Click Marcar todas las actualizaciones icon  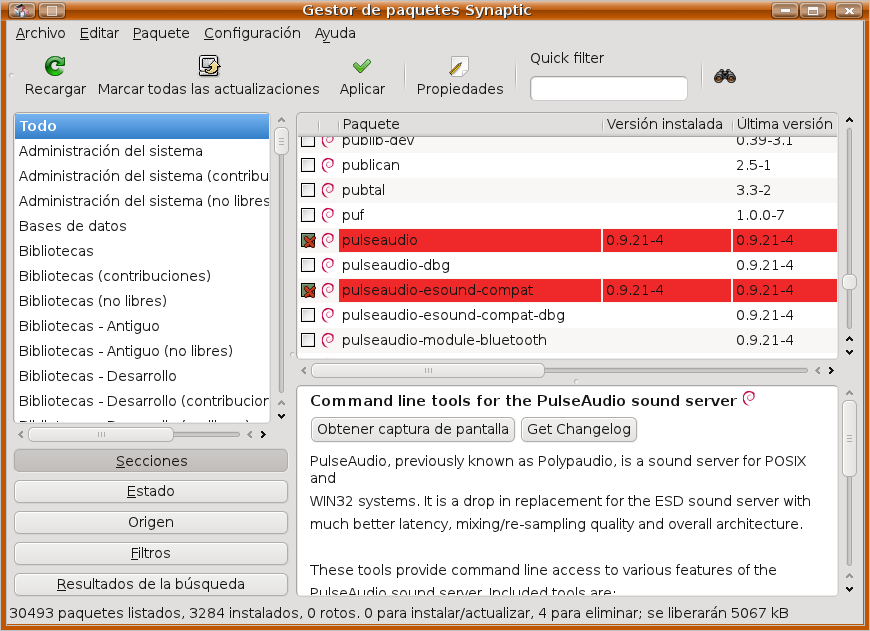pos(209,66)
